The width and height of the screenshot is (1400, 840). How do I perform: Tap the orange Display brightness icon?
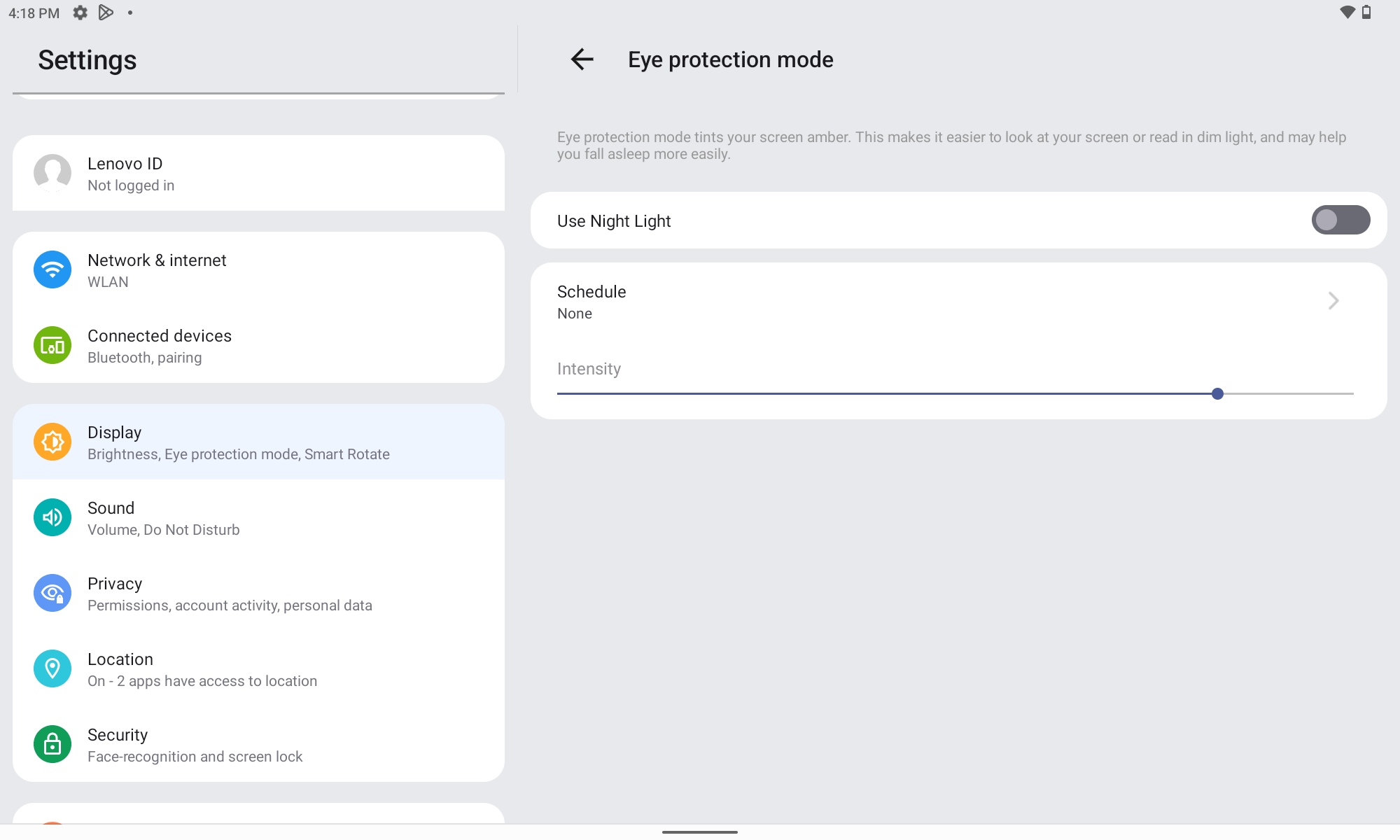pos(52,442)
